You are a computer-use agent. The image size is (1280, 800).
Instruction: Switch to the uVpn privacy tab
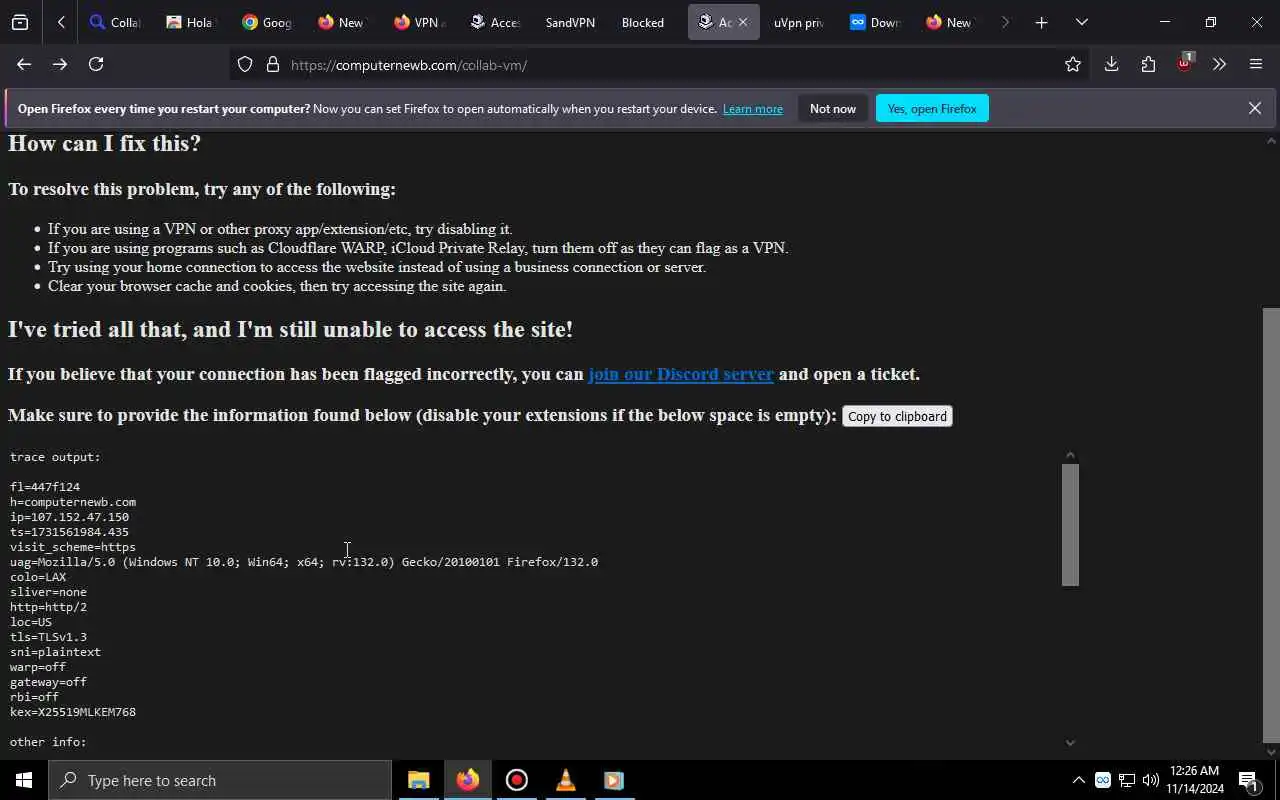click(x=799, y=22)
